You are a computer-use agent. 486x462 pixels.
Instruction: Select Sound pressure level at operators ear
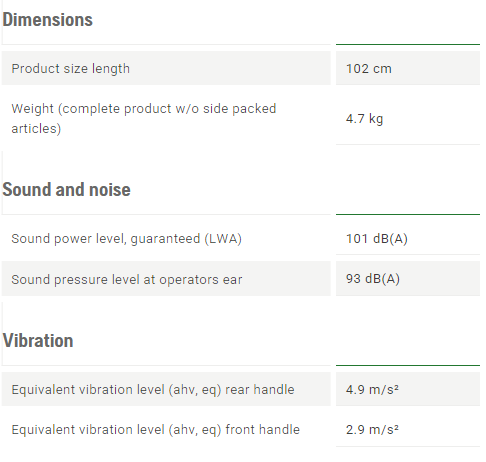[127, 279]
